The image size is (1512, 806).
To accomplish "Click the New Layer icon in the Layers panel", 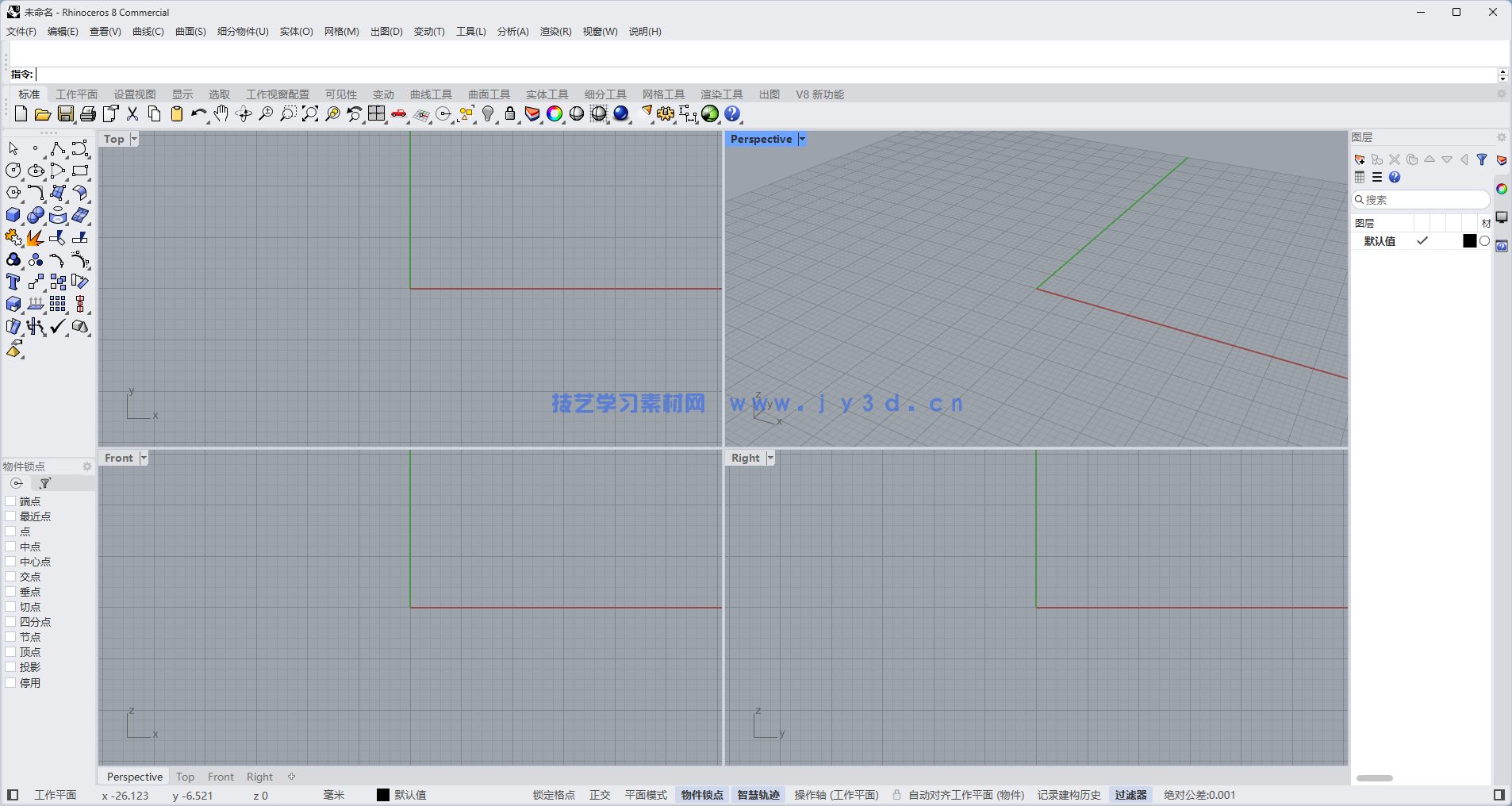I will point(1360,159).
